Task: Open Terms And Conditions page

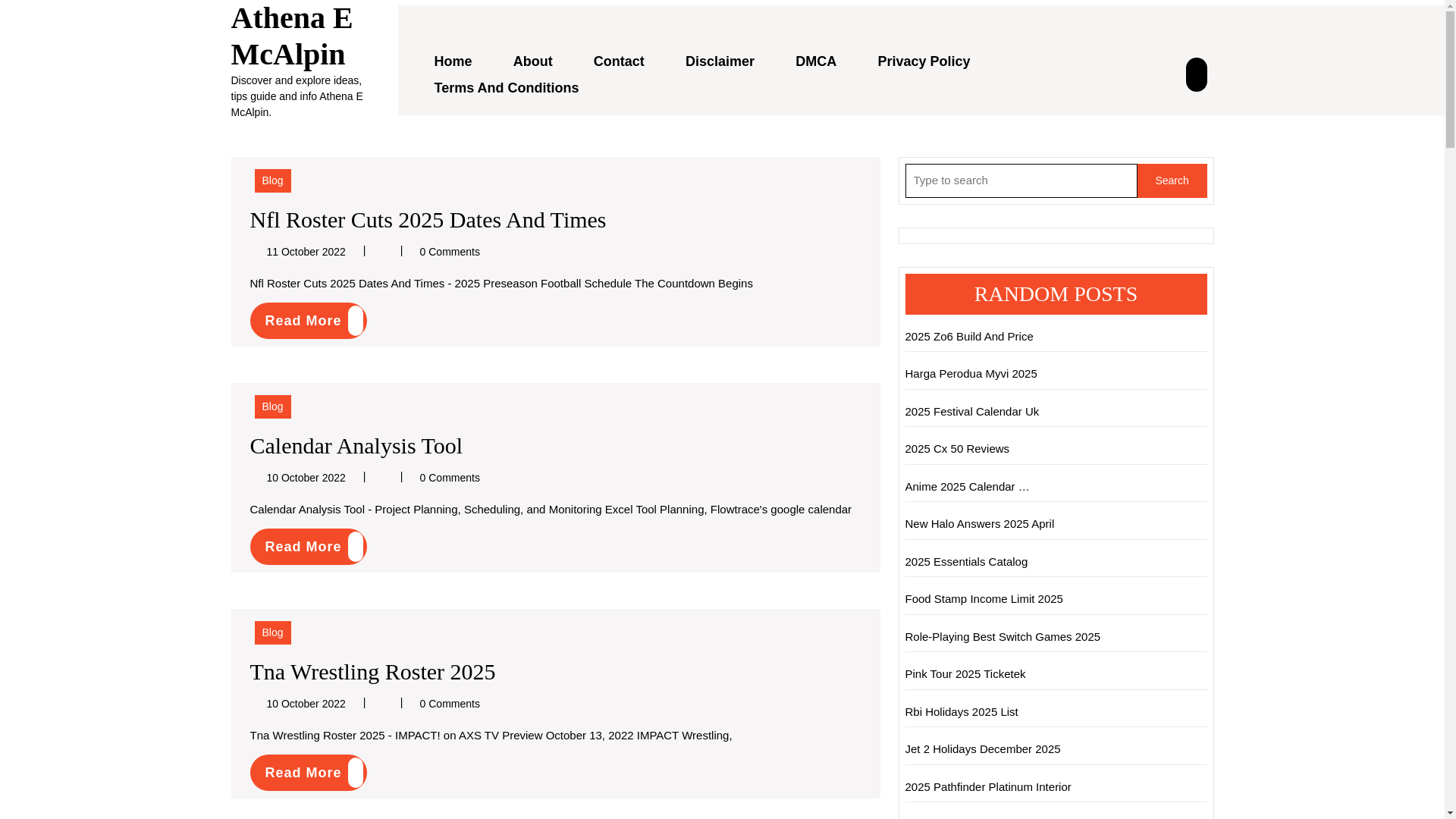Action: point(506,88)
